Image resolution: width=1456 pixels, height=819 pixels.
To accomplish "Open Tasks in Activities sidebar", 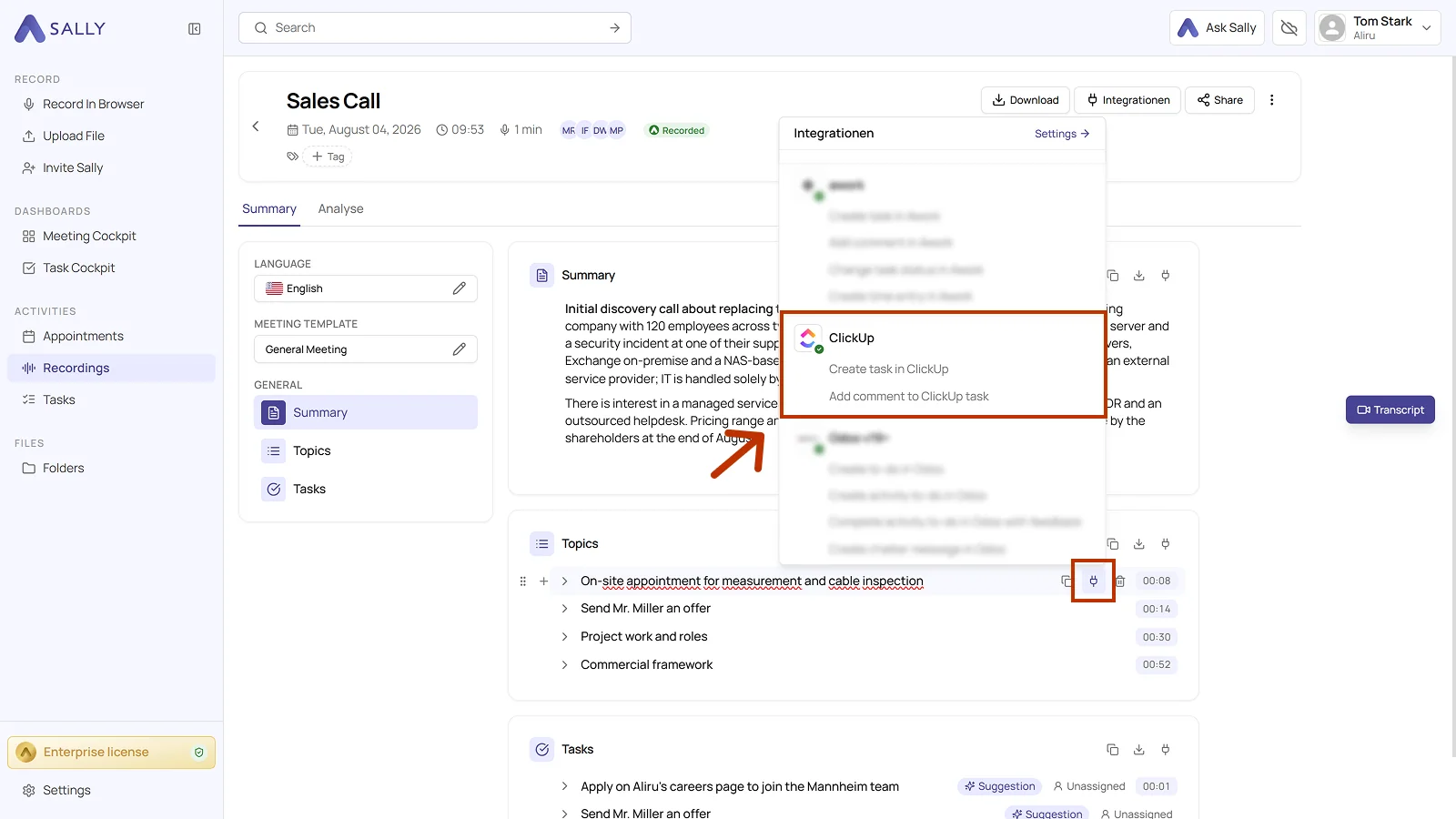I will [x=111, y=400].
